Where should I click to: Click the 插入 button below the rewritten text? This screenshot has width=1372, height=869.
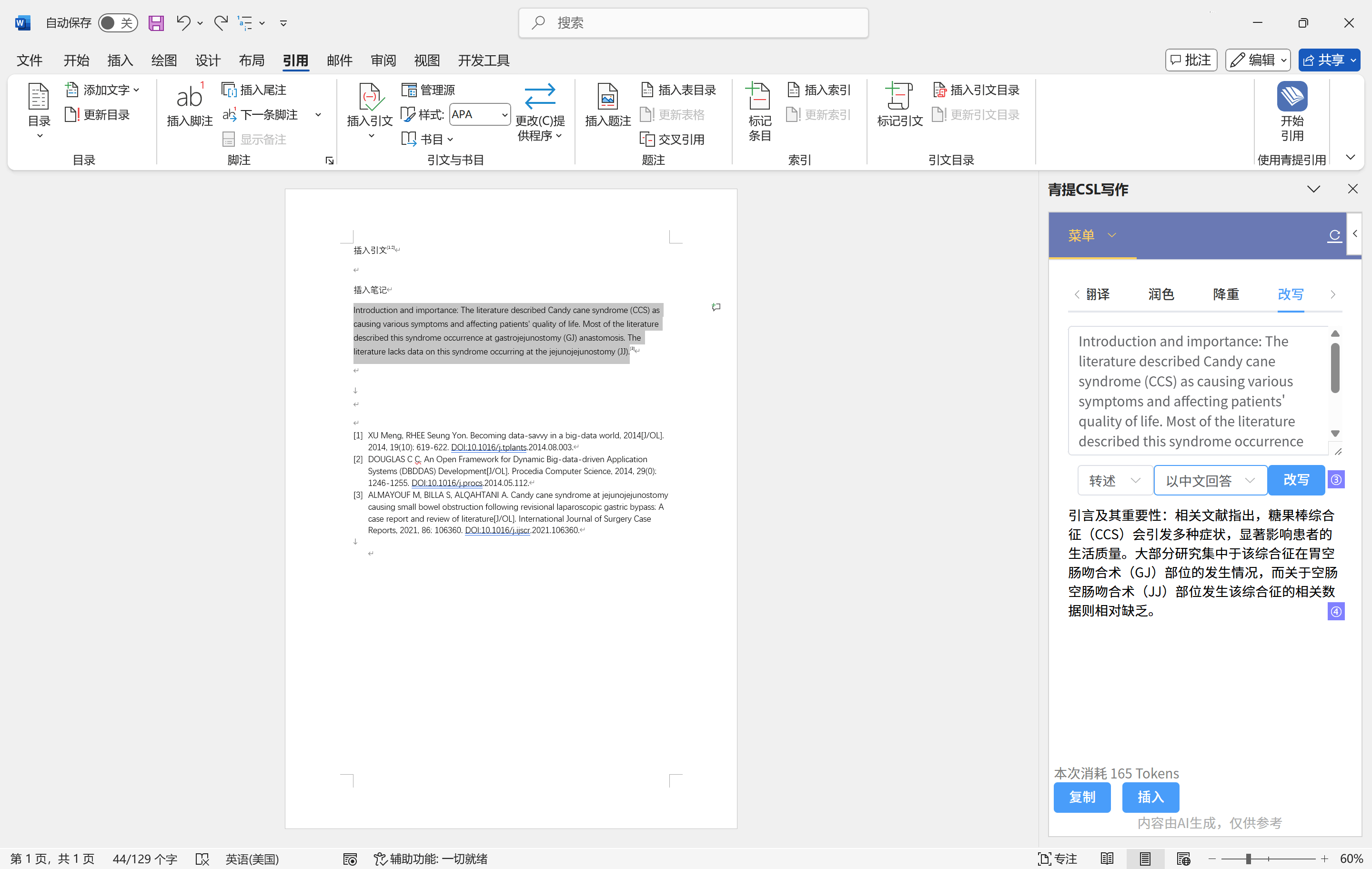click(x=1150, y=797)
